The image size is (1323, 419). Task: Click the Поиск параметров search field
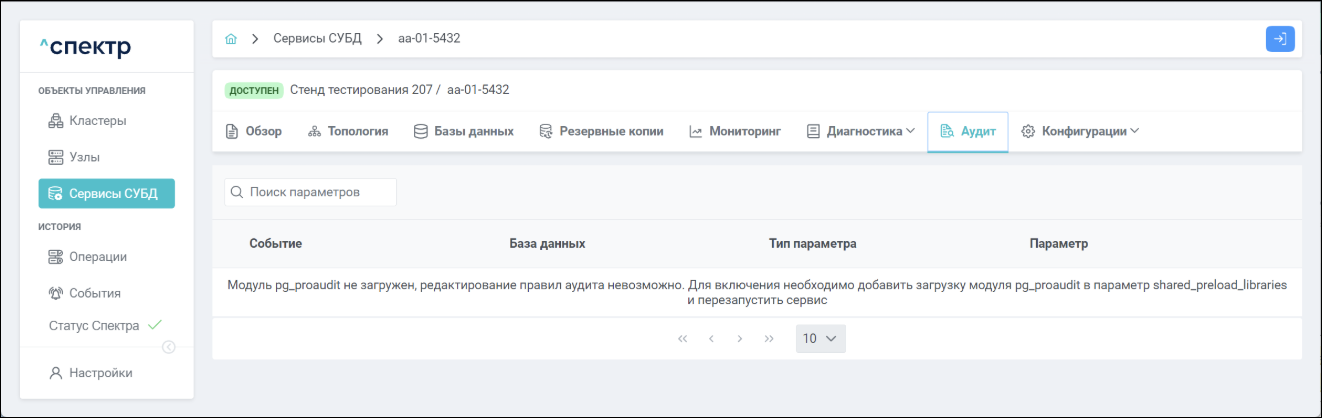click(310, 192)
